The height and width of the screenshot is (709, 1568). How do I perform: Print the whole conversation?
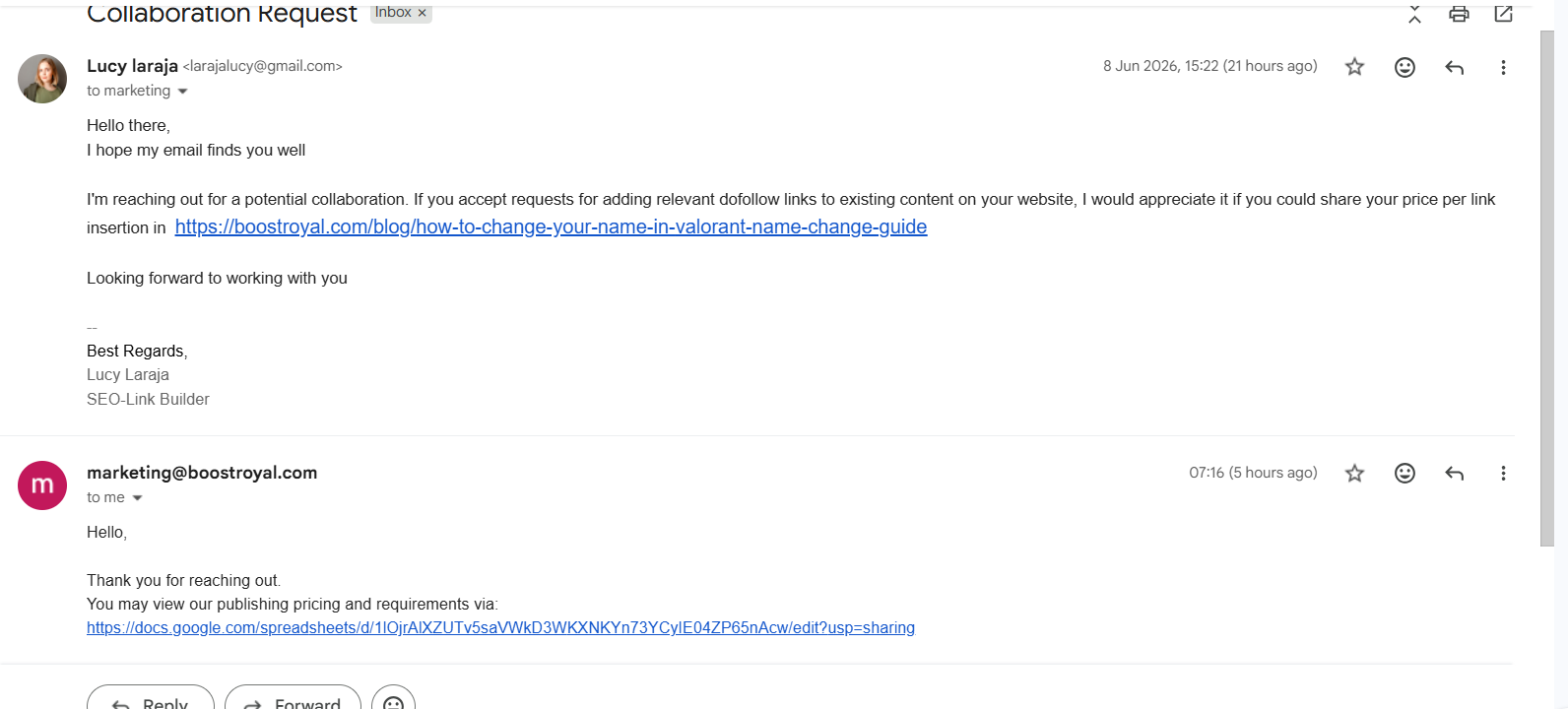tap(1459, 14)
